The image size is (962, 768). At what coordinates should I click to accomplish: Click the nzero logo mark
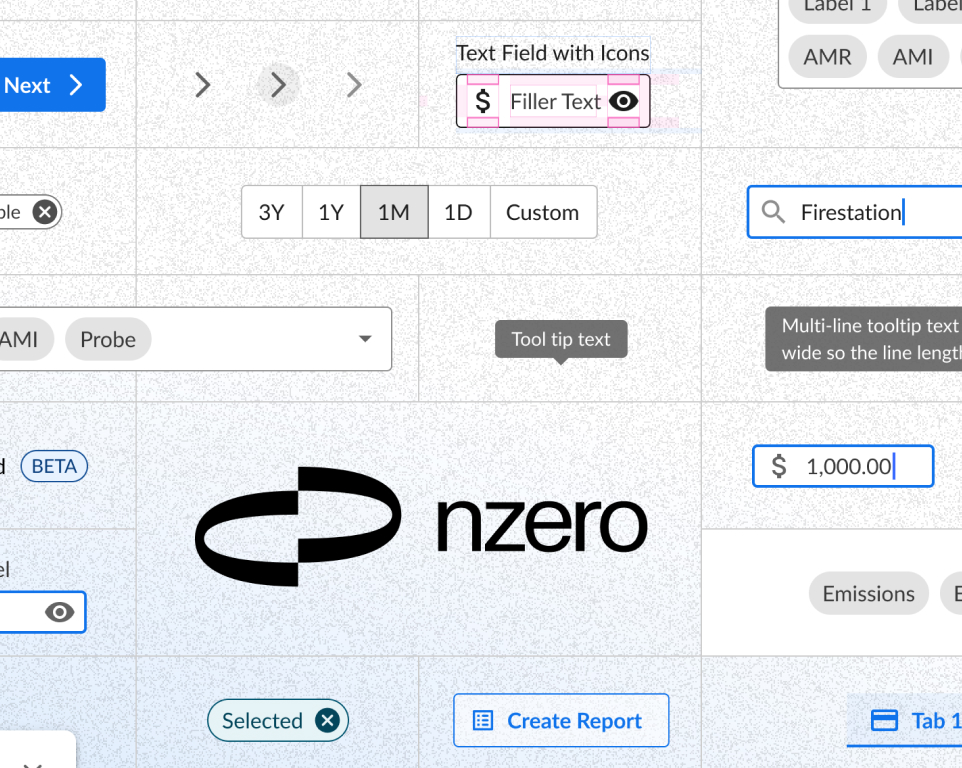(x=298, y=526)
